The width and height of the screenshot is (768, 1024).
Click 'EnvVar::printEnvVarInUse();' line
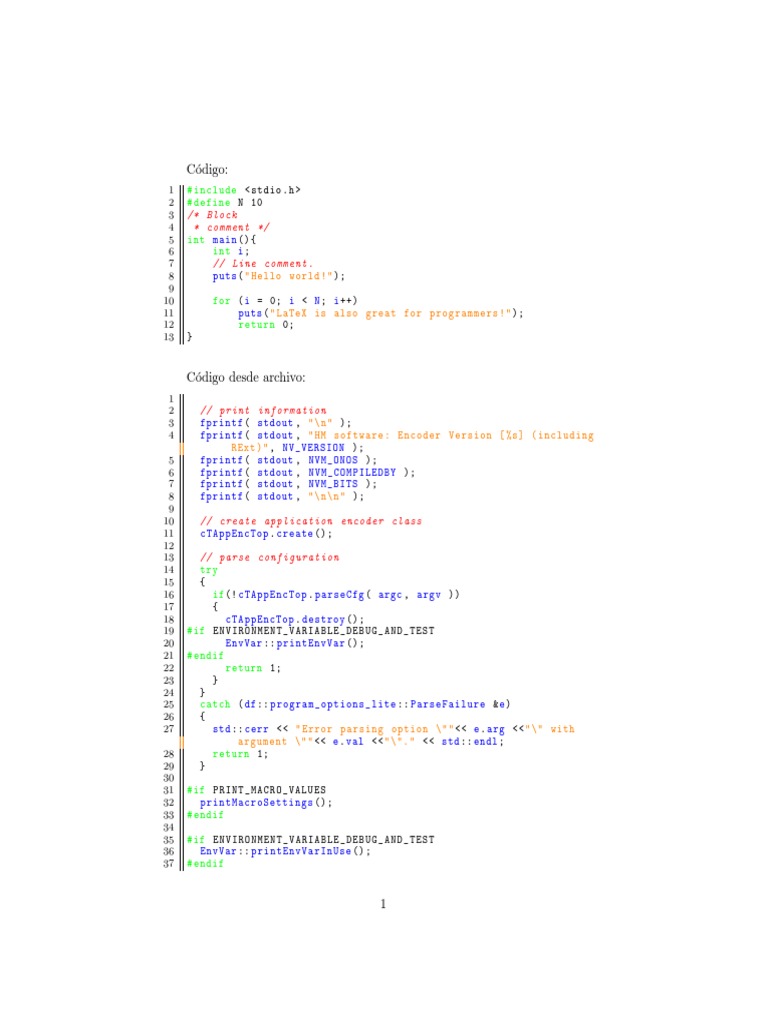(285, 852)
